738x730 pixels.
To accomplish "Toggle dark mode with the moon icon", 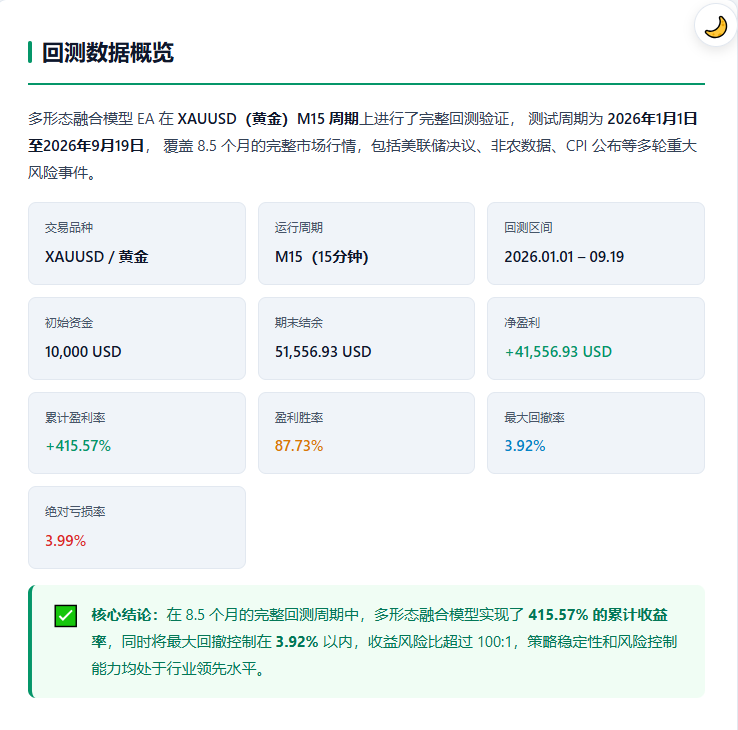I will point(715,26).
